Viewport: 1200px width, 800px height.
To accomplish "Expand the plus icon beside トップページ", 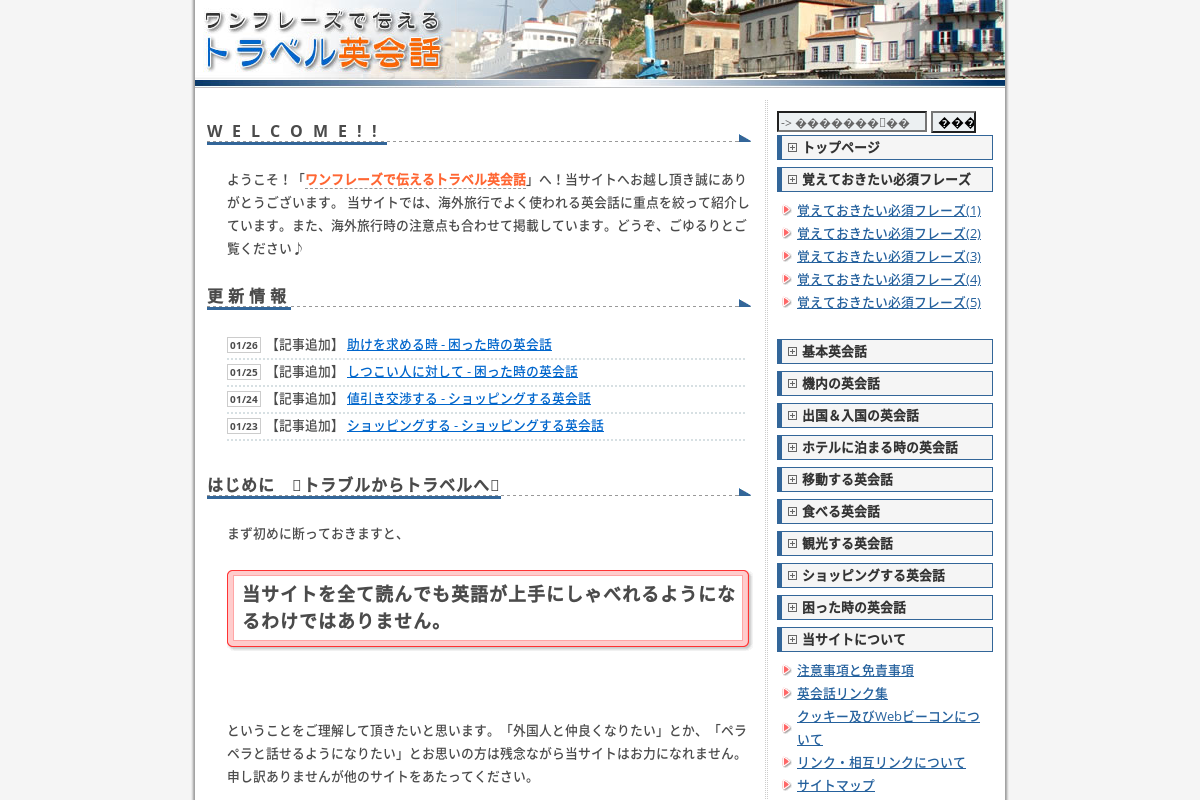I will coord(792,148).
